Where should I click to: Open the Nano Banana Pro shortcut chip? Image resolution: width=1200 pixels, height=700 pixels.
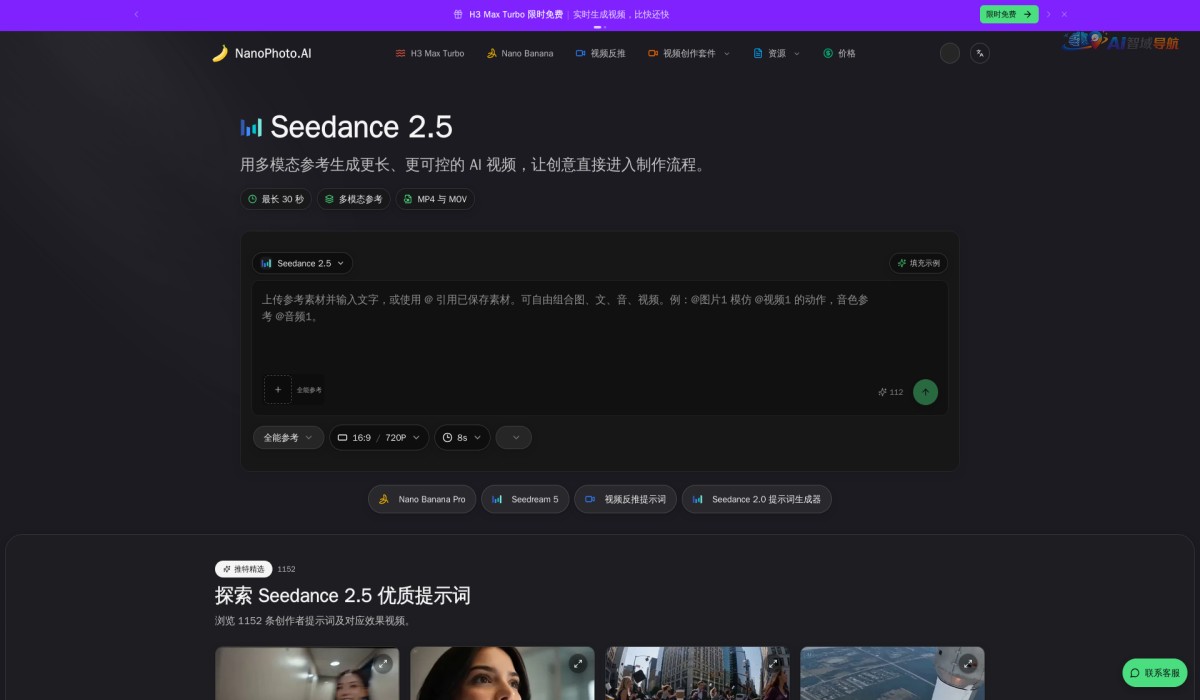point(421,499)
